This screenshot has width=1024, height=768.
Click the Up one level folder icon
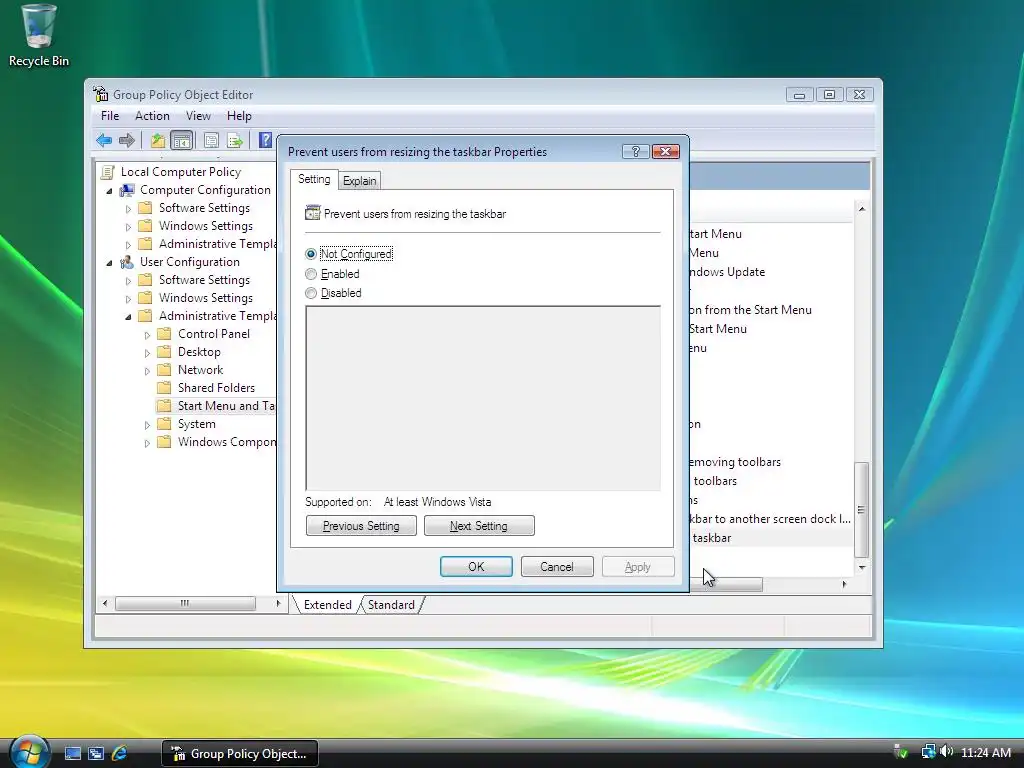coord(157,140)
